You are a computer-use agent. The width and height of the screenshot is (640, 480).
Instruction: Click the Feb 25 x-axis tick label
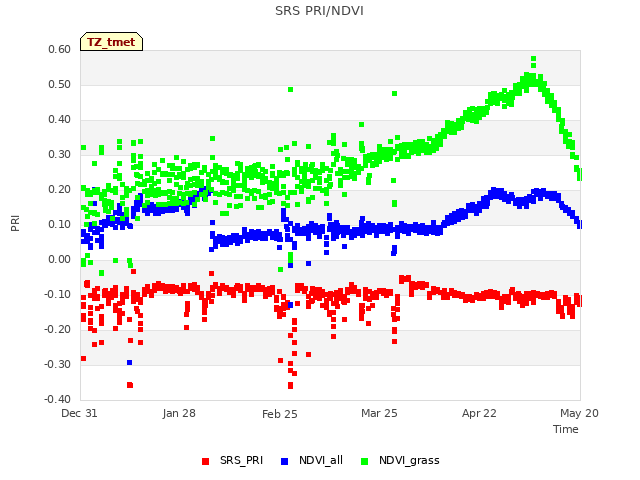280,414
